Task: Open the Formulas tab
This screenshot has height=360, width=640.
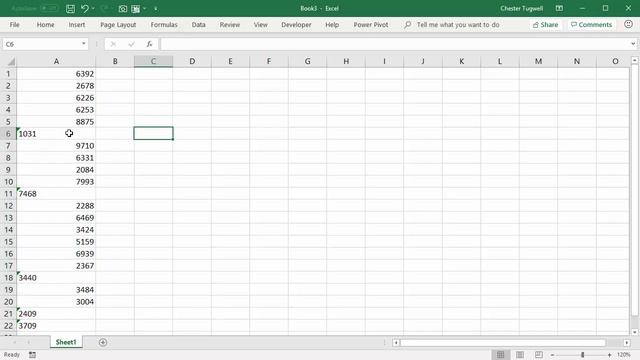Action: coord(164,24)
